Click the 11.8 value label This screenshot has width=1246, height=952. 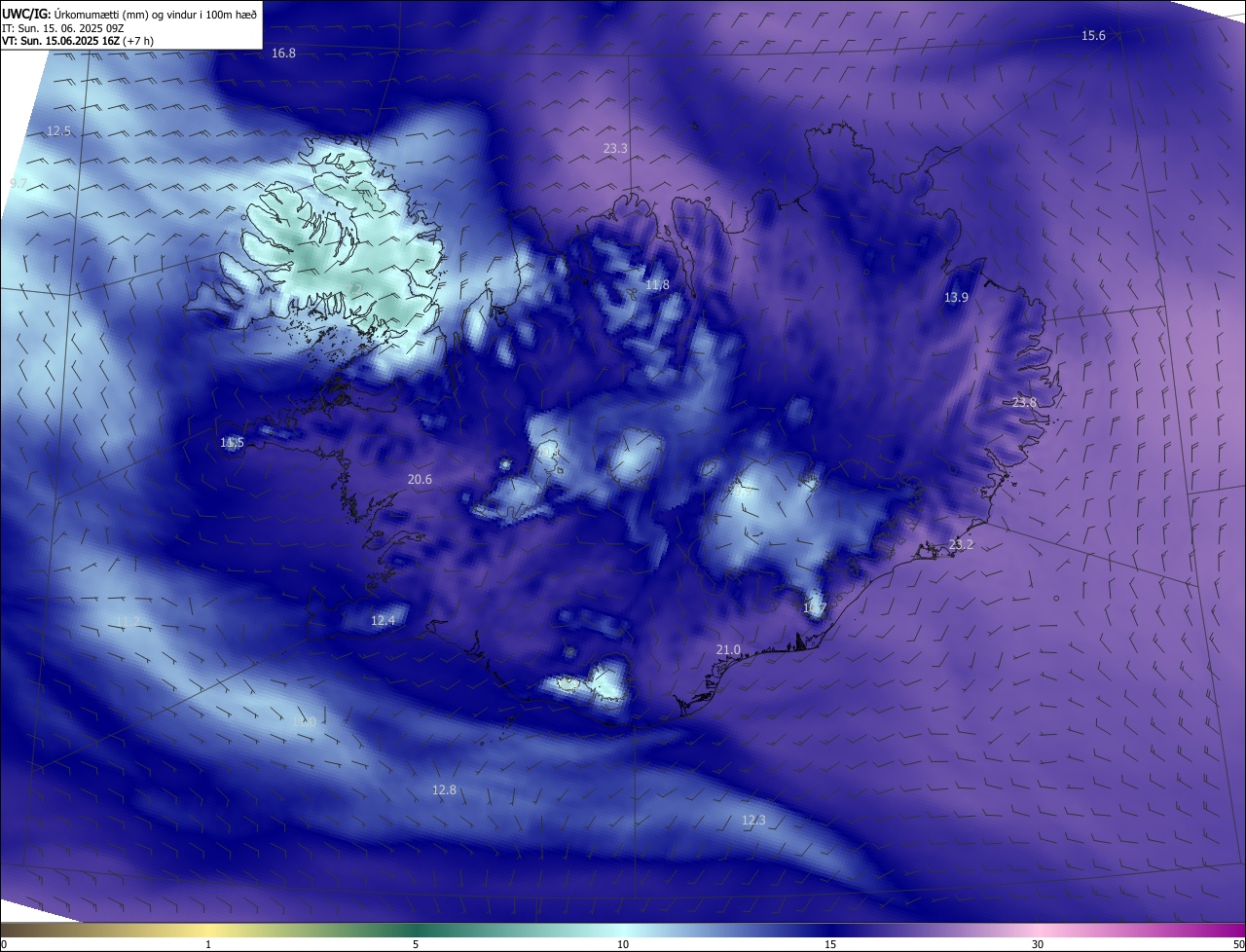click(657, 285)
